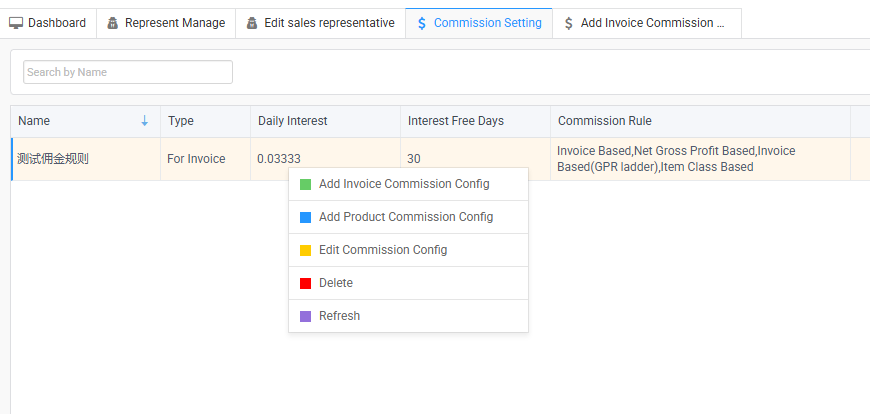Sort by the Interest Free Days header
This screenshot has height=414, width=870.
tap(455, 121)
